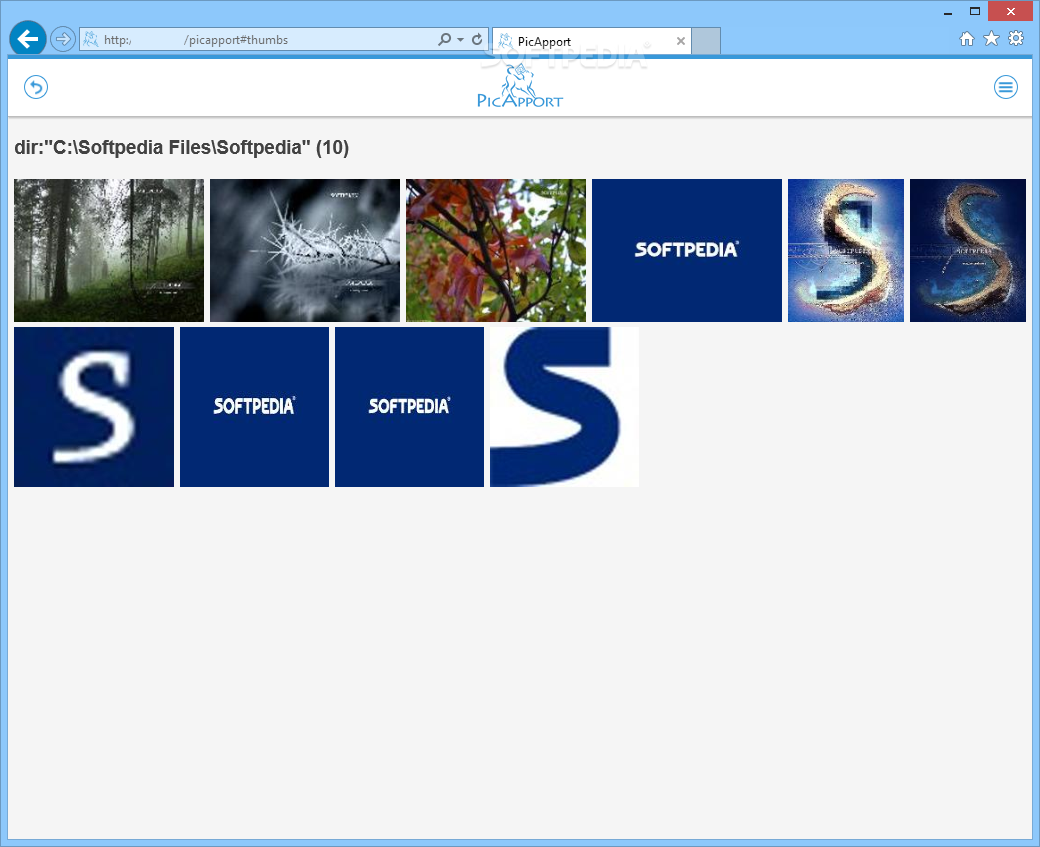Maximize the browser window
Screen dimensions: 1040x847
[975, 11]
